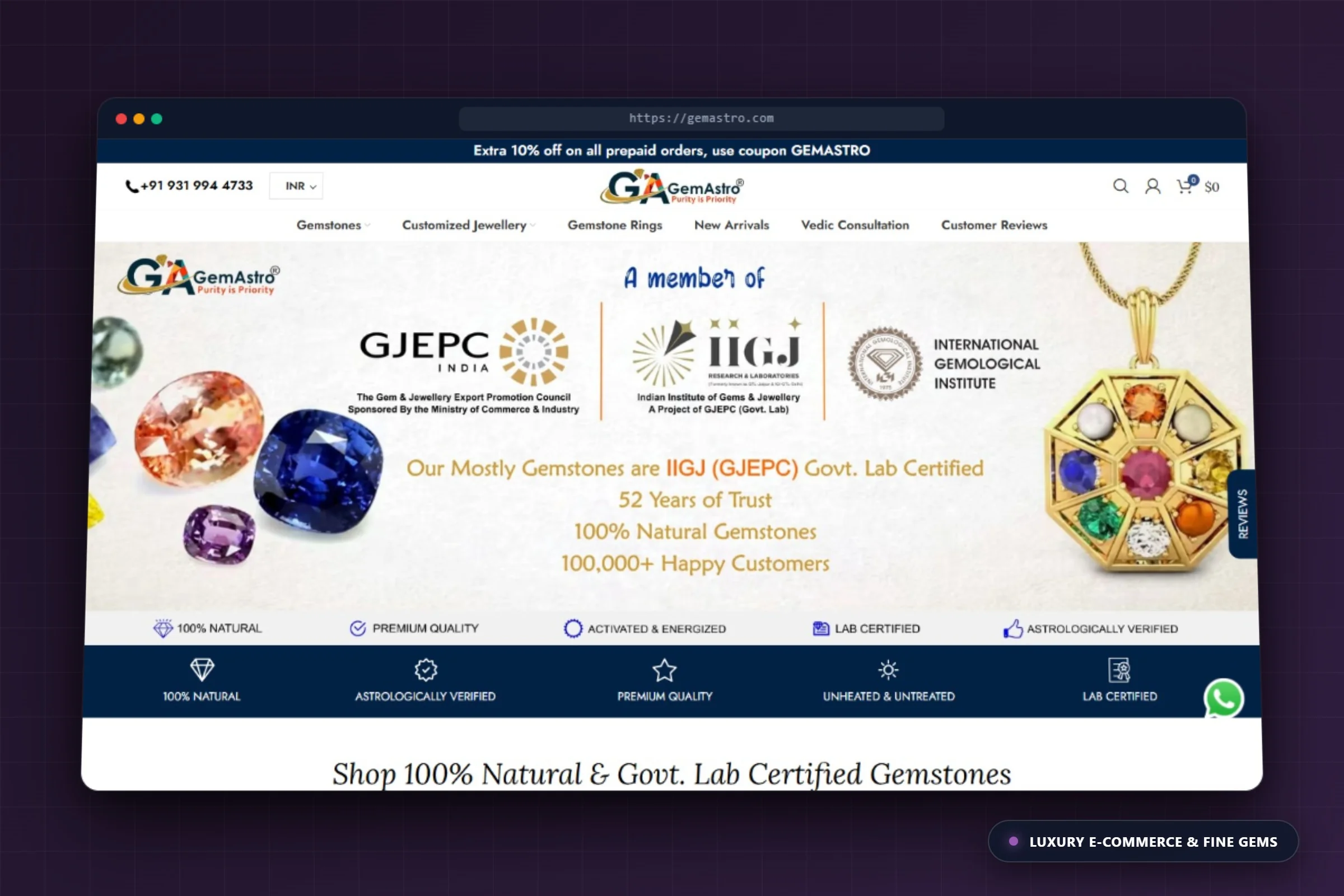Click "The Gem & Jewellery Export Promotion Council" caption

[464, 397]
